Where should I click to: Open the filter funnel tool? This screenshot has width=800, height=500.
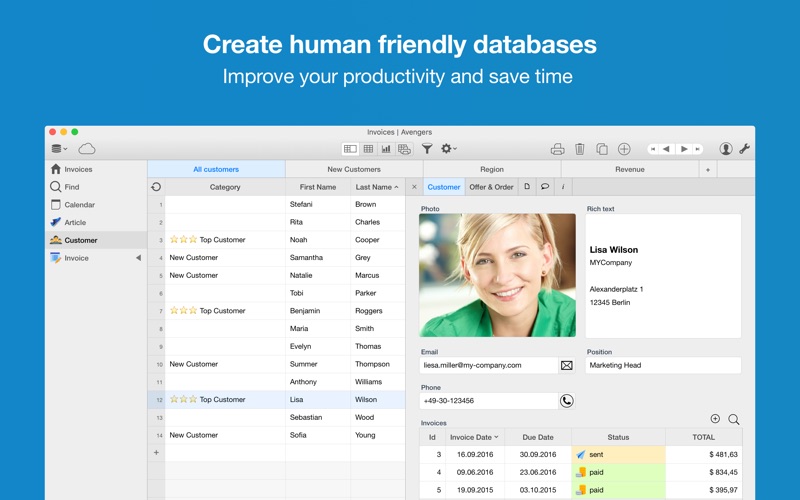tap(427, 148)
